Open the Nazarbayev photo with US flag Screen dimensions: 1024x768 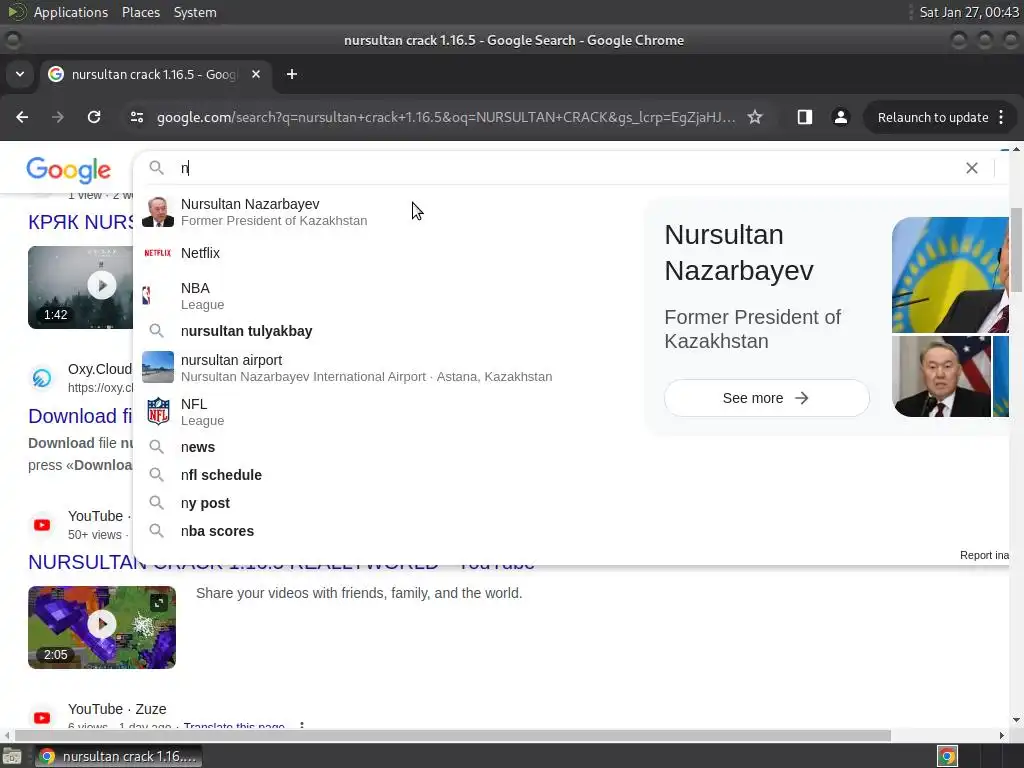click(941, 376)
